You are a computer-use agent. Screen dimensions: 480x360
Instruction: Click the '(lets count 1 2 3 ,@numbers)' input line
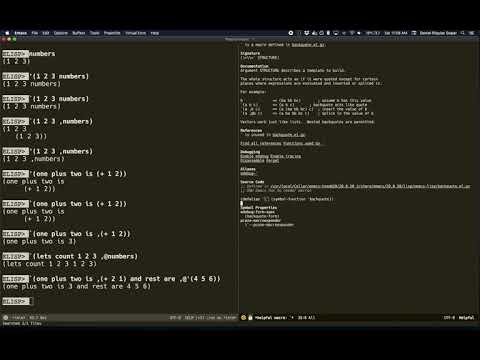pos(83,256)
